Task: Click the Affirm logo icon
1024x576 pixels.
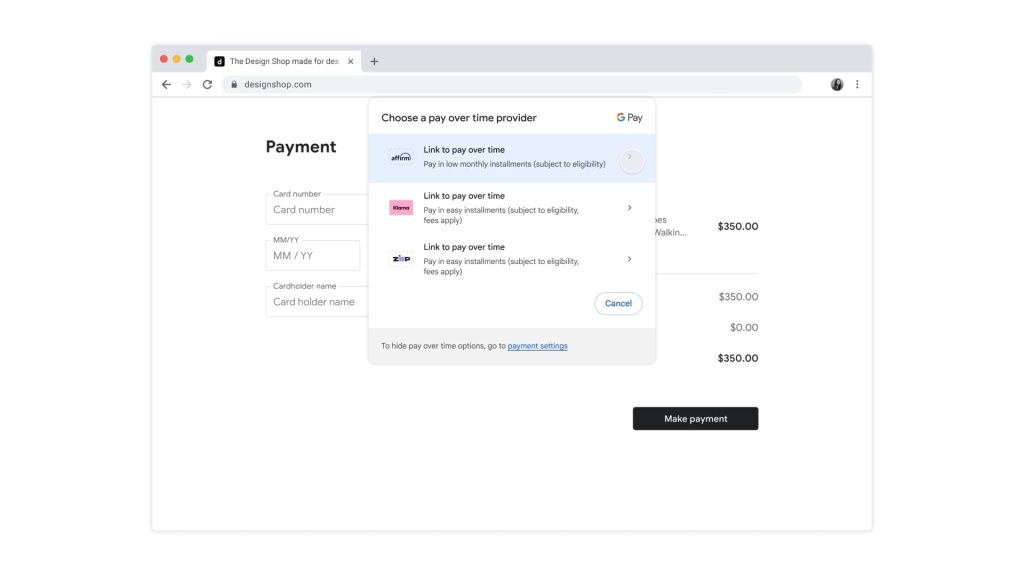Action: tap(400, 157)
